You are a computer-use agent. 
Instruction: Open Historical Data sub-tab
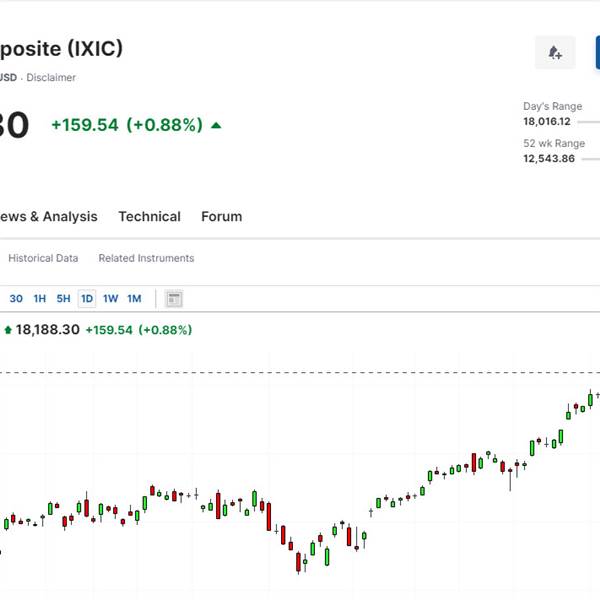pos(43,258)
